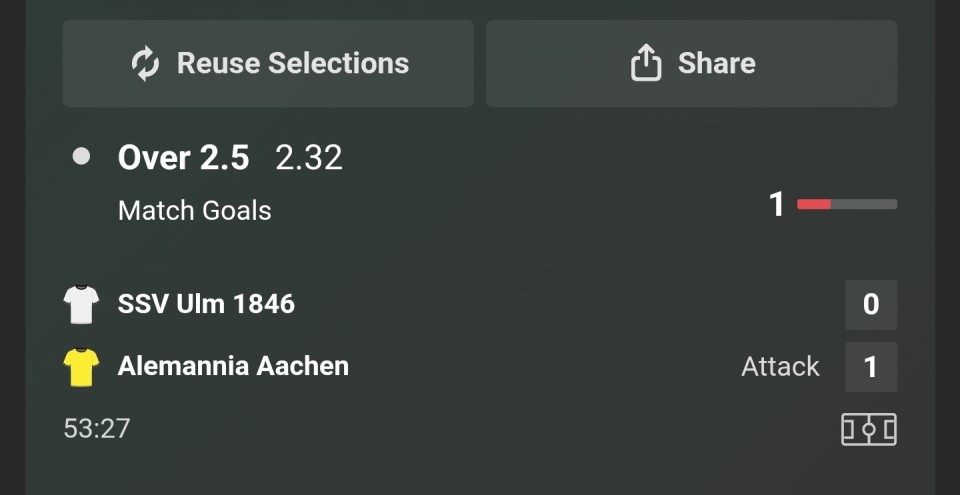
Task: Click the gray unfilled part of goals bar
Action: tap(864, 205)
